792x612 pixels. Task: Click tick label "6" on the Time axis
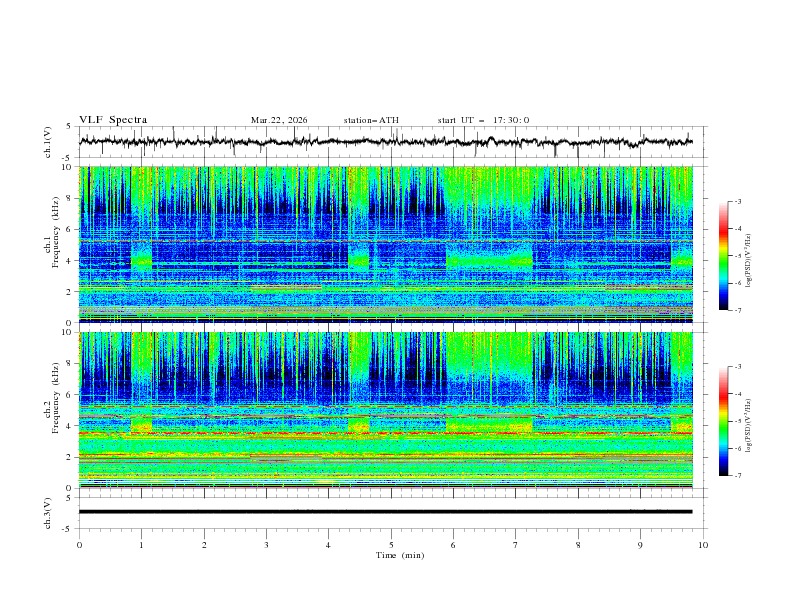[453, 545]
